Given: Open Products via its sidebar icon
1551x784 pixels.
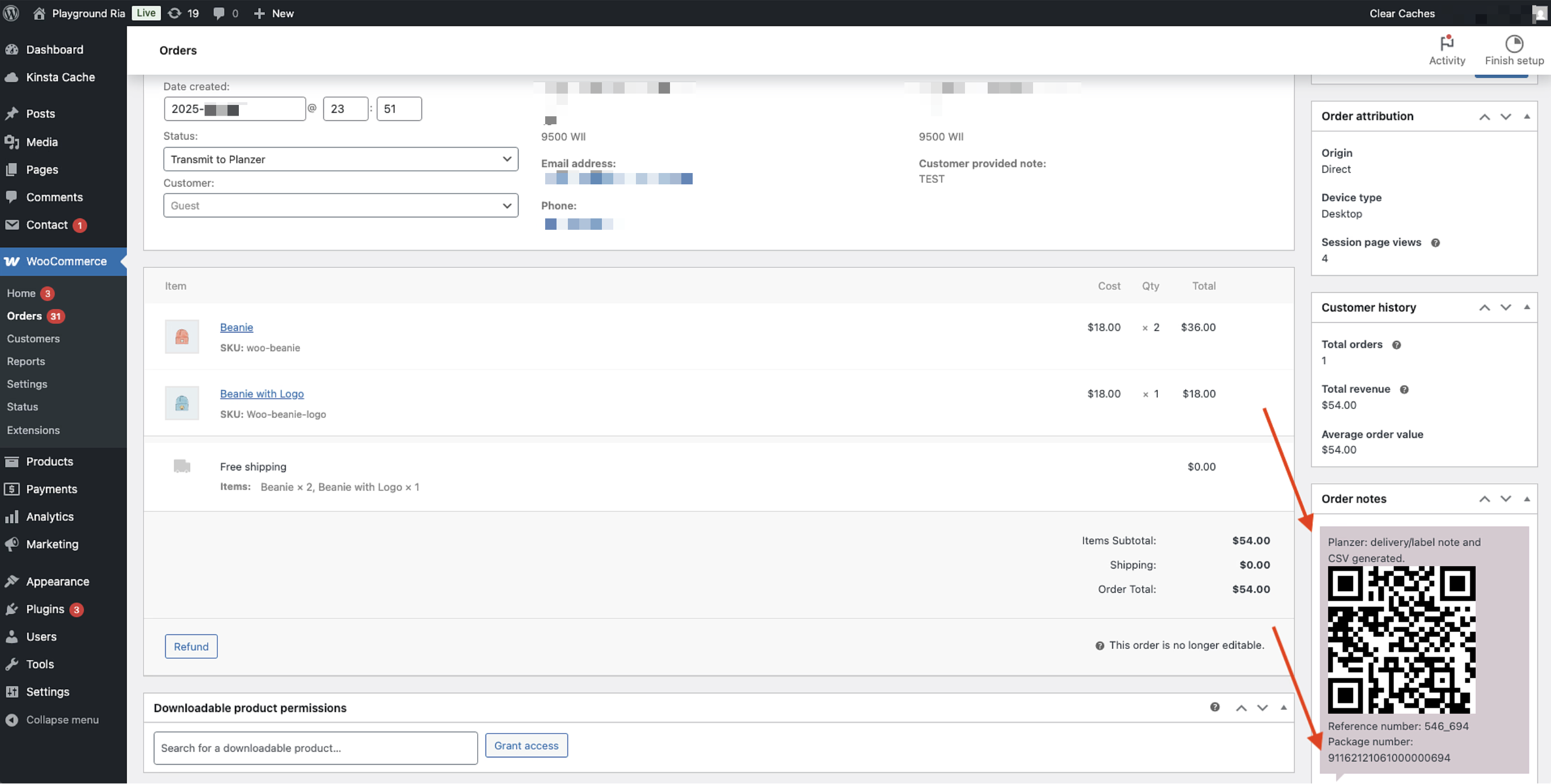Looking at the screenshot, I should point(12,461).
